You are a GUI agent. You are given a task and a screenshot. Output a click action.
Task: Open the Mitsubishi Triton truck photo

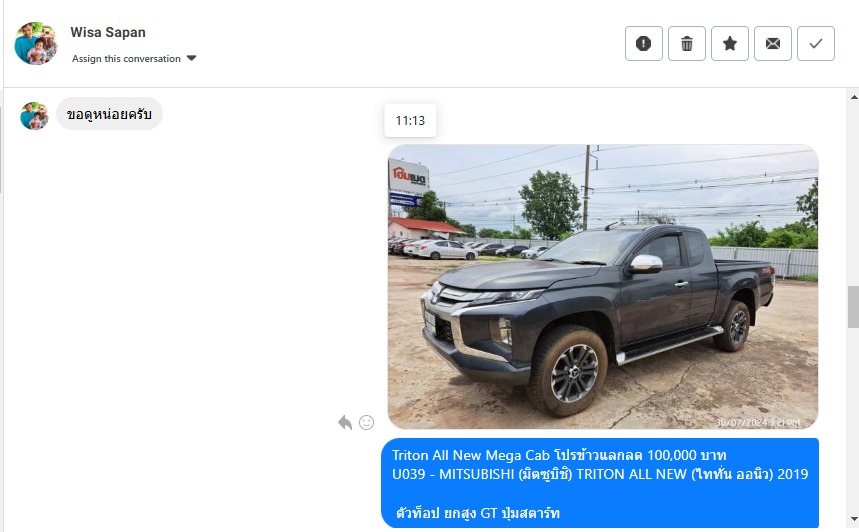click(603, 287)
